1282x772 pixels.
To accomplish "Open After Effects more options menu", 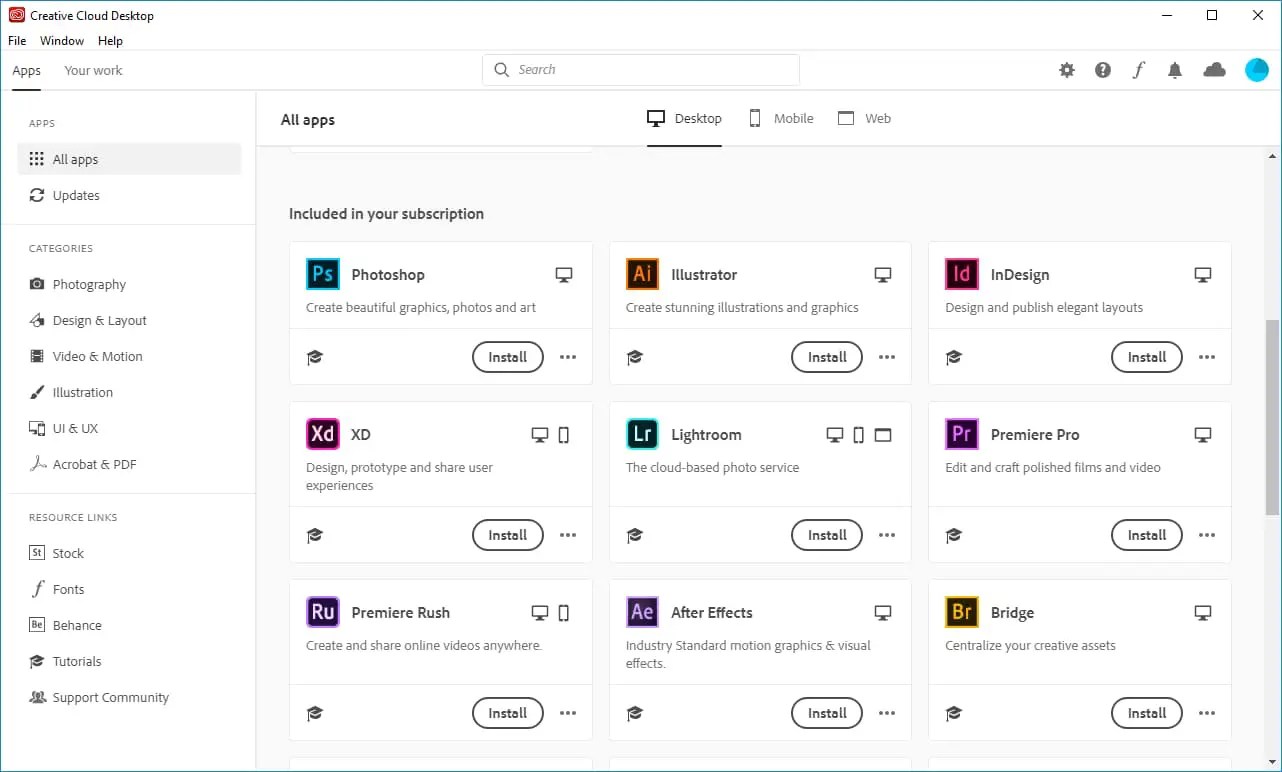I will click(x=887, y=713).
